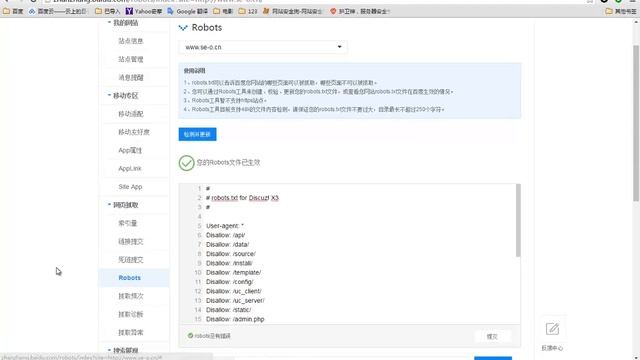Click the line 'User-agent: *' in editor

225,226
